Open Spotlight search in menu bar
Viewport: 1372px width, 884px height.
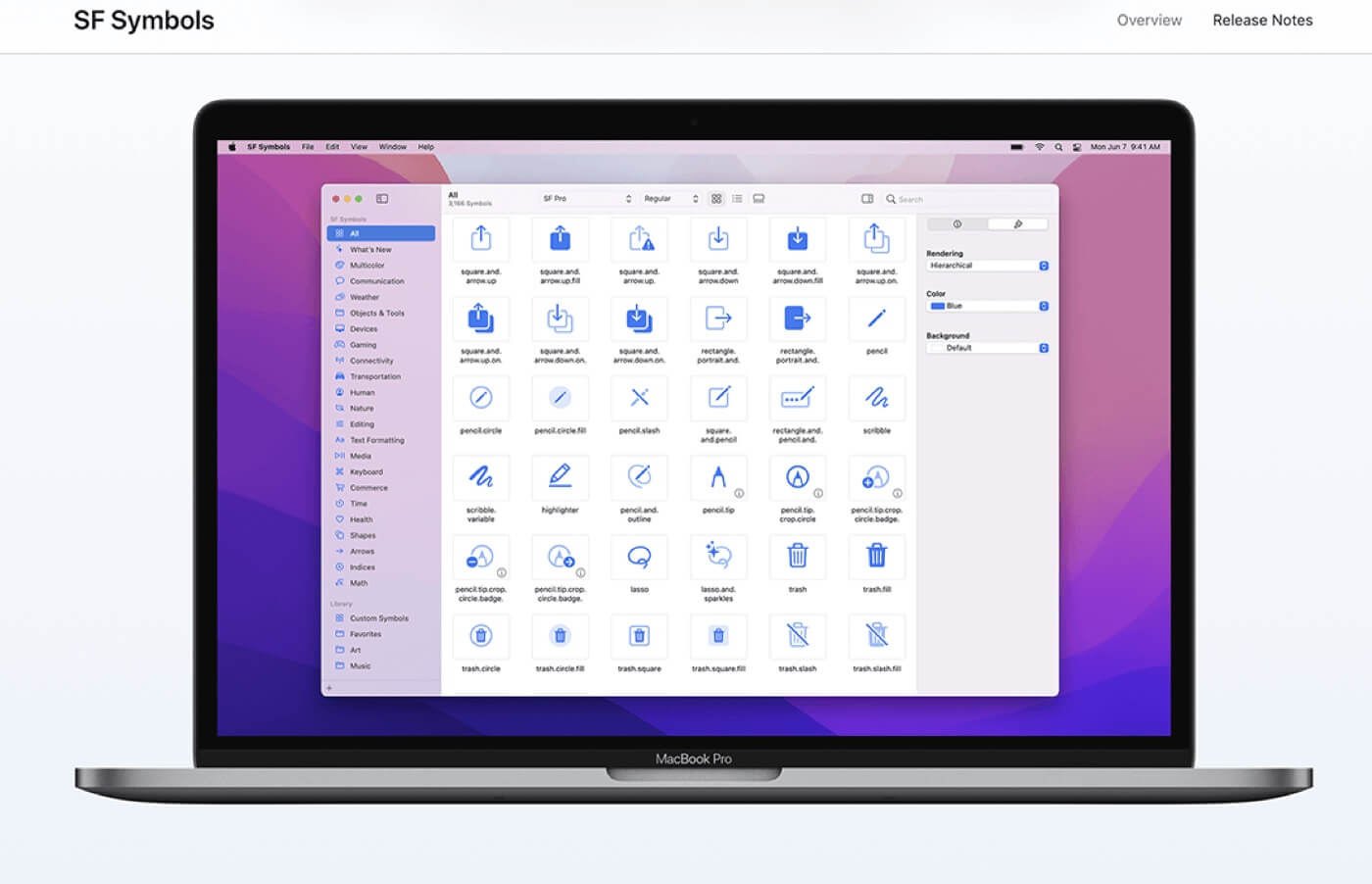(x=1058, y=147)
